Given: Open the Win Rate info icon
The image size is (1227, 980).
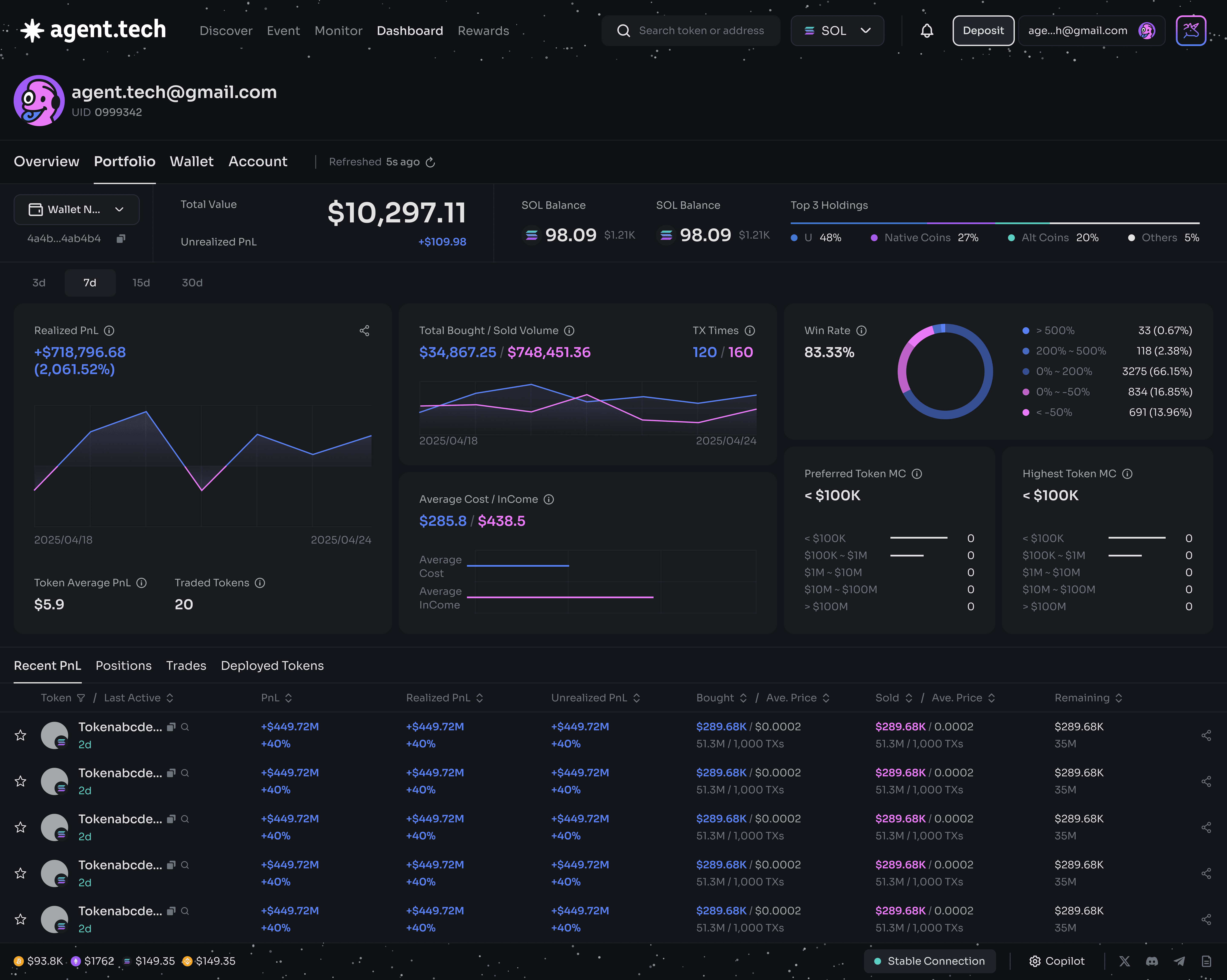Looking at the screenshot, I should 862,331.
